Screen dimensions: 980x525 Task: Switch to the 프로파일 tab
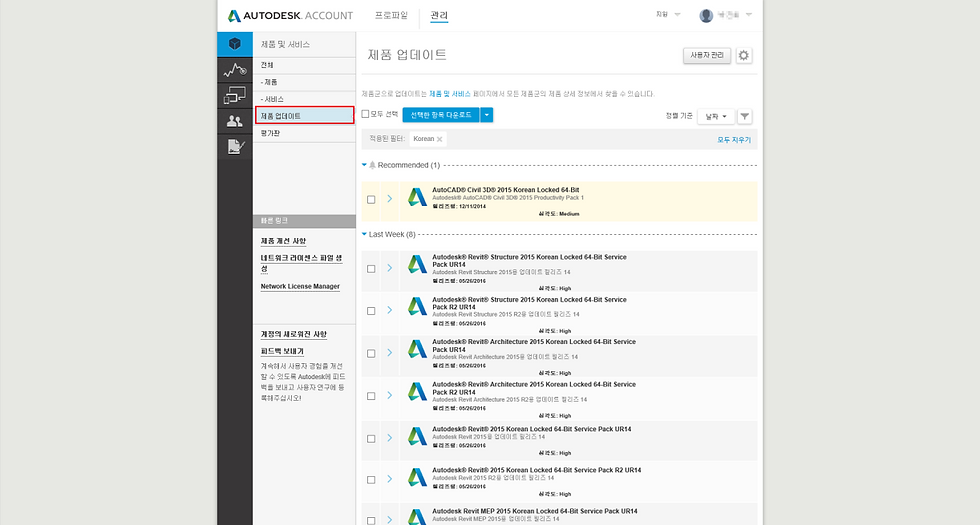coord(391,15)
